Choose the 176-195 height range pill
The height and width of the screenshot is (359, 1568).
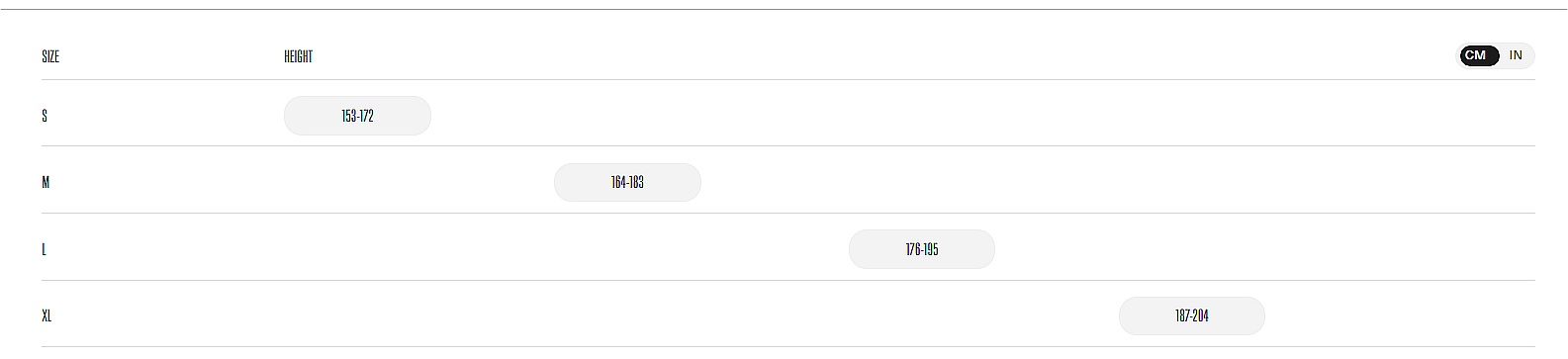point(922,249)
